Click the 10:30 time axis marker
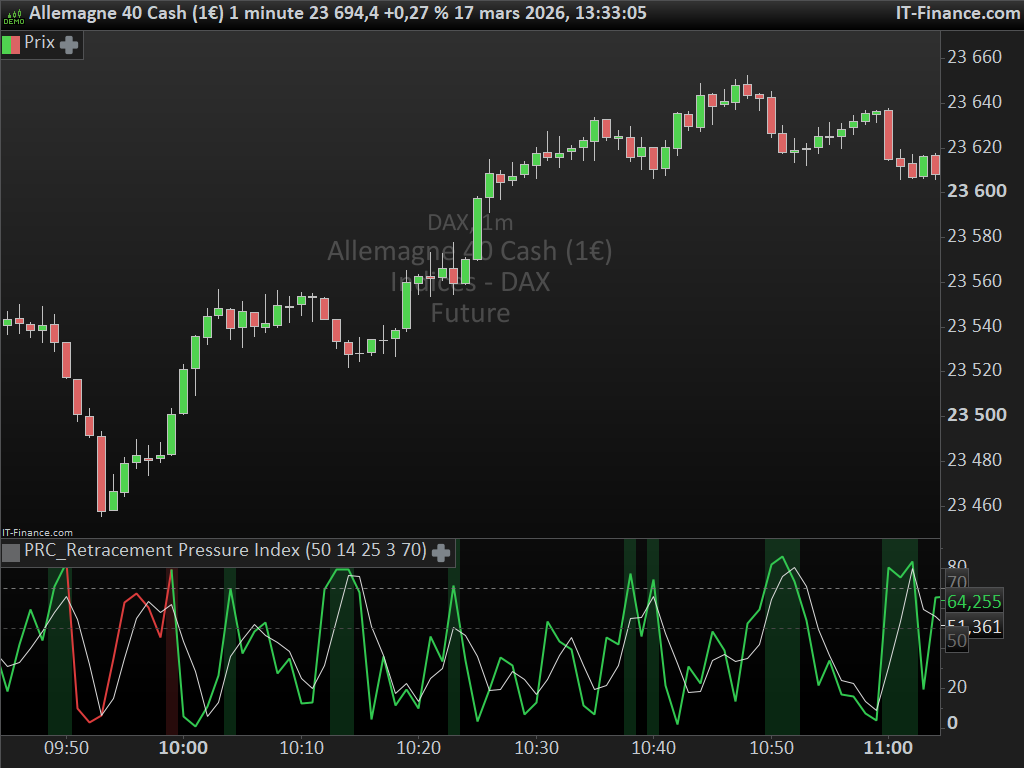Screen dimensions: 1024x768 536,748
